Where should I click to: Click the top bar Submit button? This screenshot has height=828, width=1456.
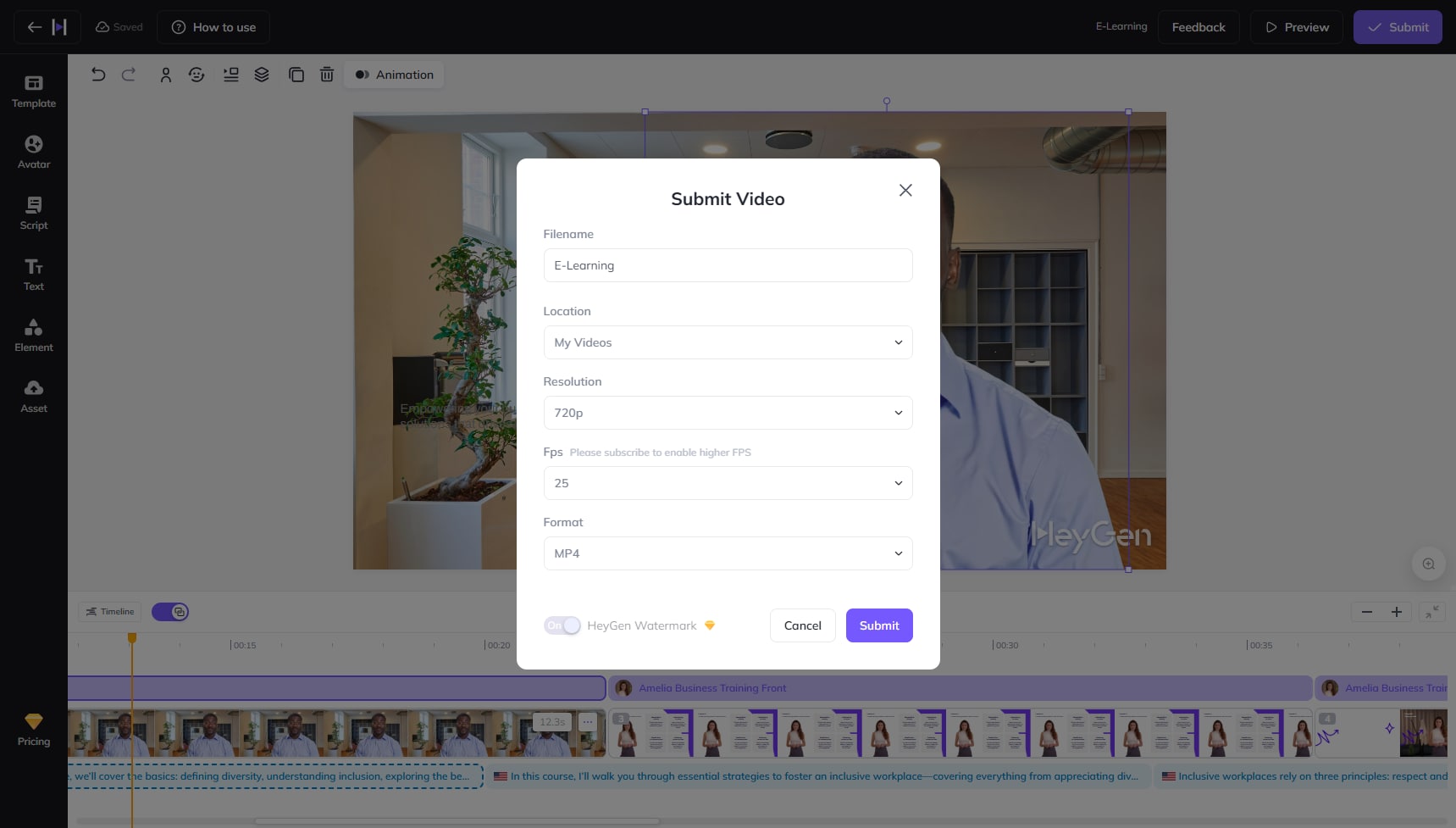(x=1398, y=27)
